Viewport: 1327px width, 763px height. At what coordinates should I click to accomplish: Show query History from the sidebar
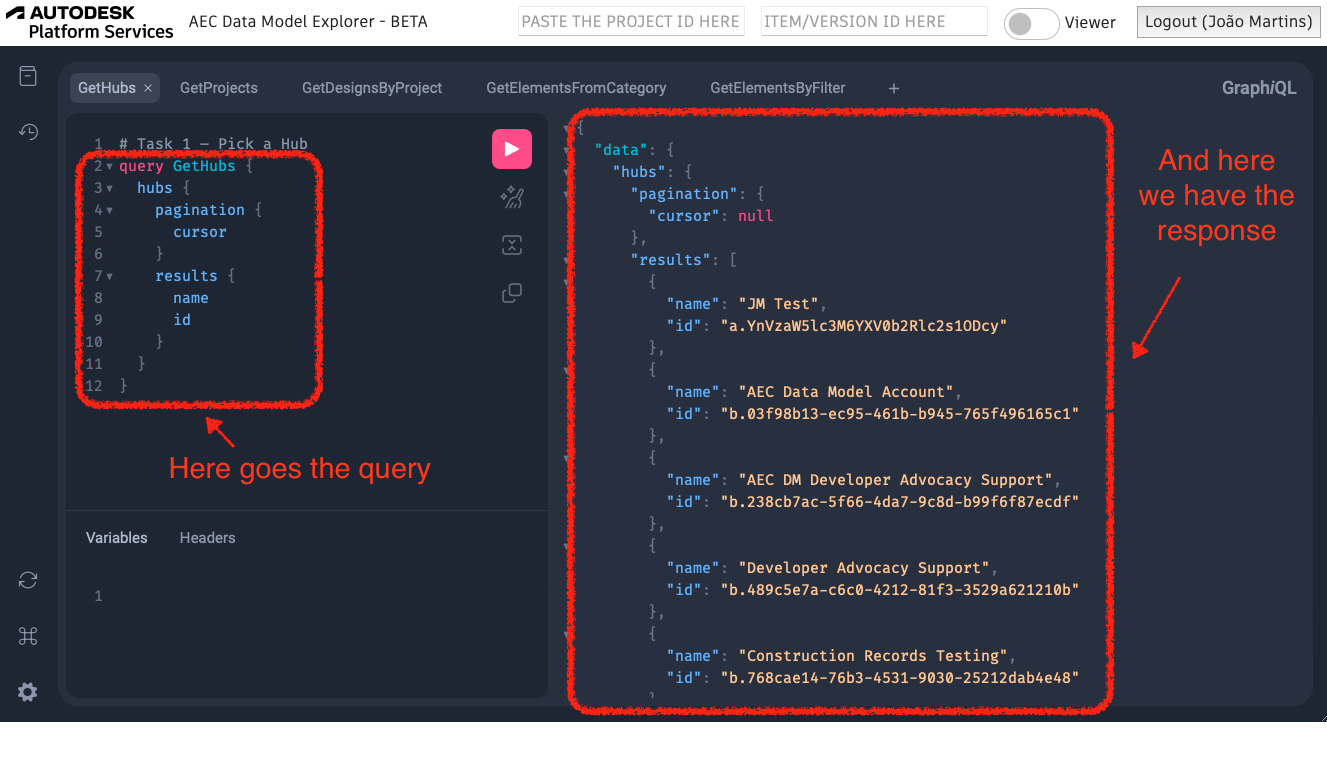[x=28, y=131]
